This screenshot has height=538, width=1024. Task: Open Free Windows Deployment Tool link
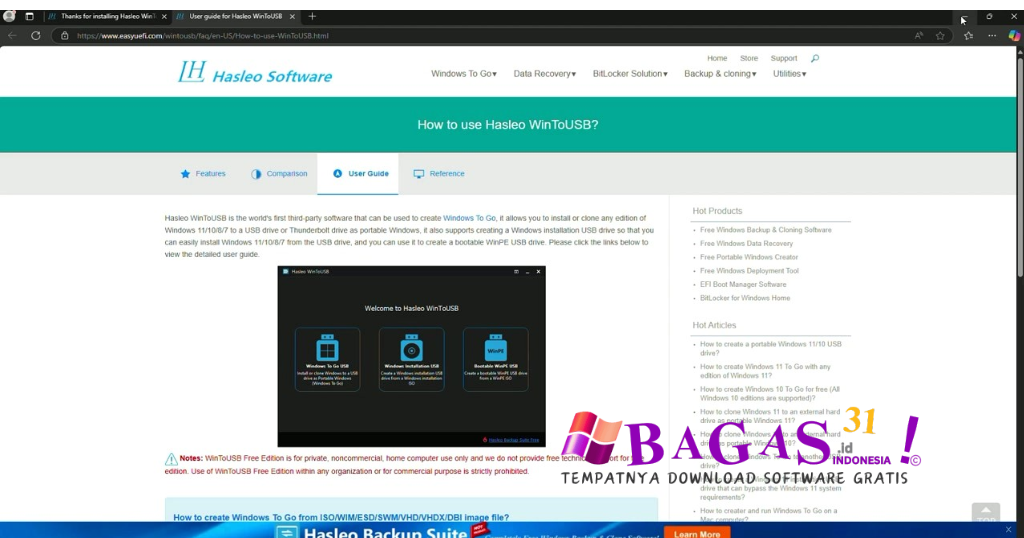coord(749,271)
